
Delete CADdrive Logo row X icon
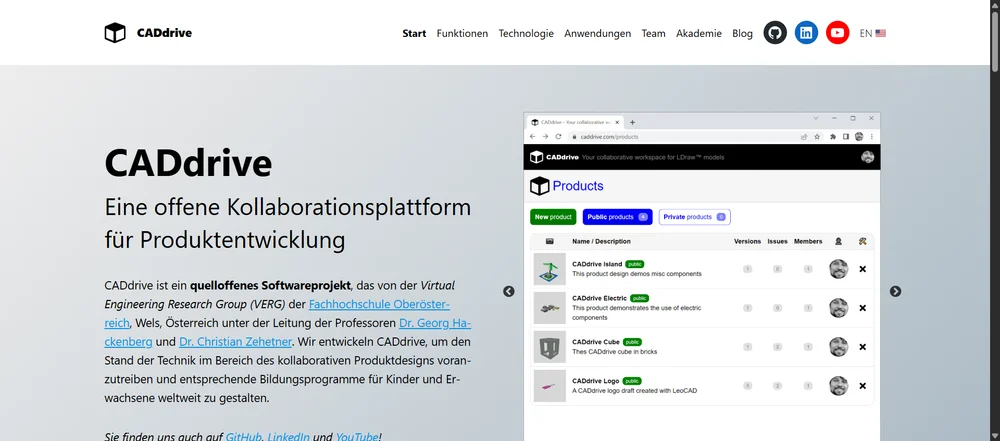(862, 386)
